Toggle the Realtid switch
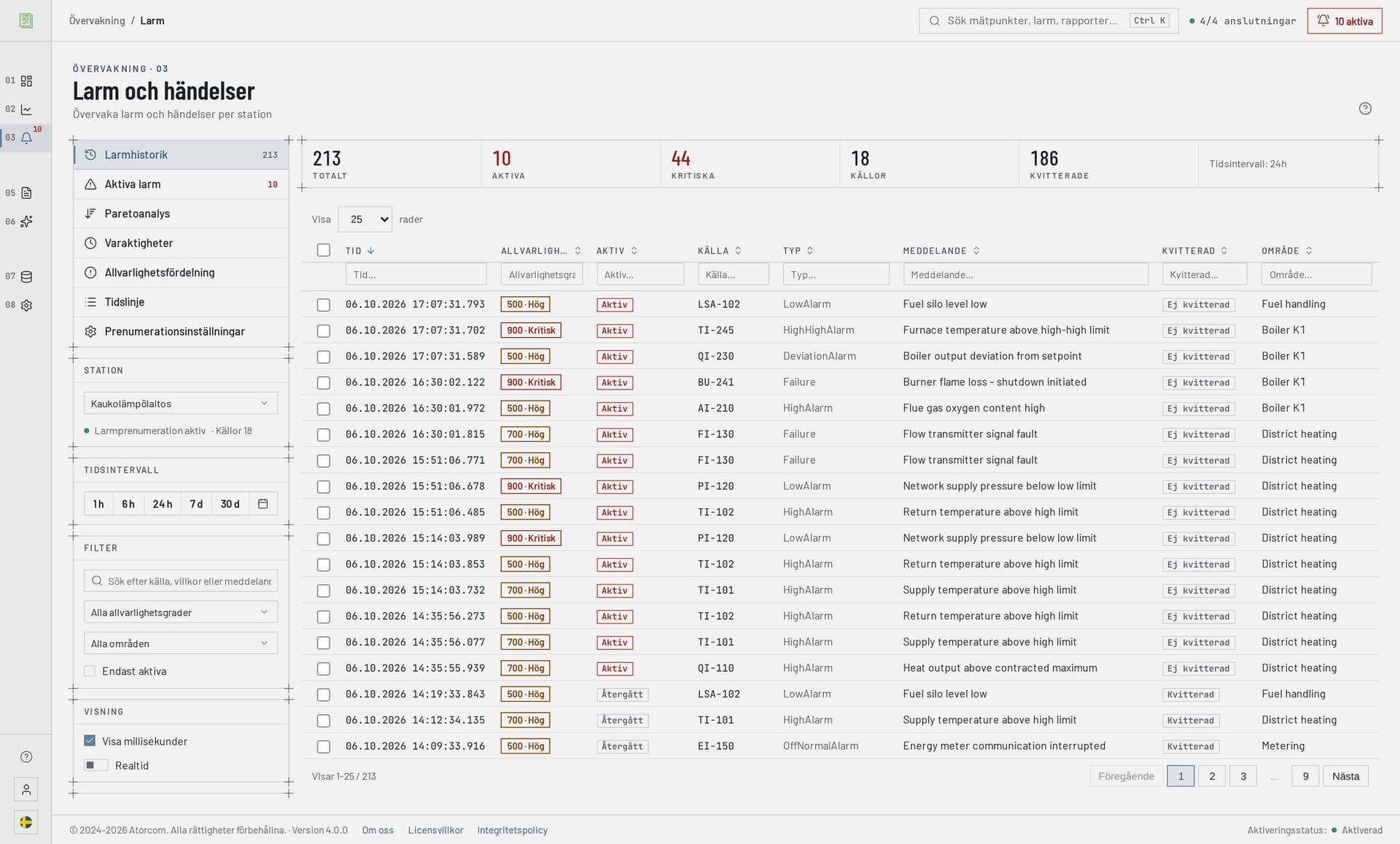1400x844 pixels. [96, 765]
